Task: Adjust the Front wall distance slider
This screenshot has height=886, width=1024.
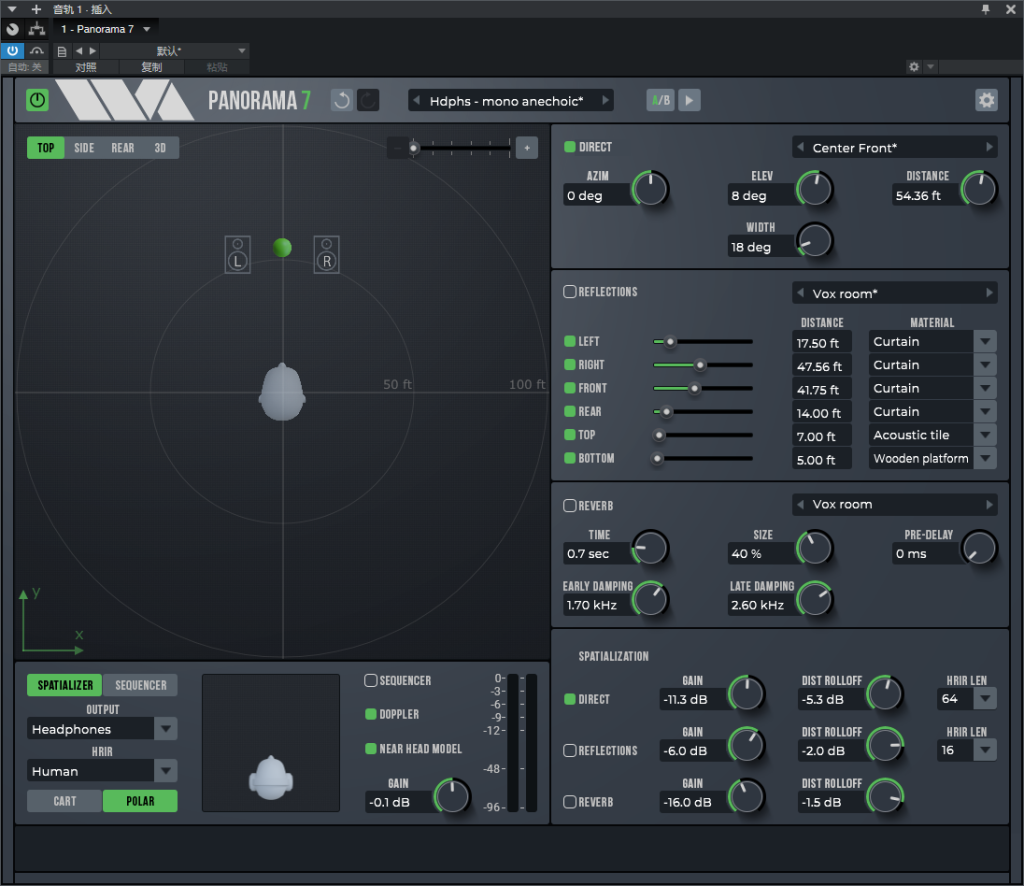Action: tap(703, 388)
